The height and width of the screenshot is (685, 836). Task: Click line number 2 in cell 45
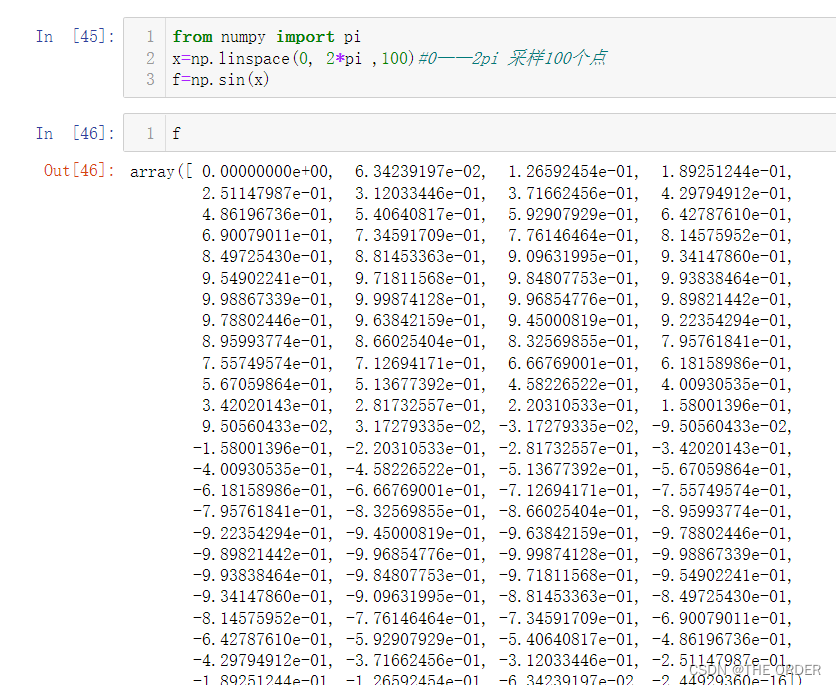click(150, 58)
